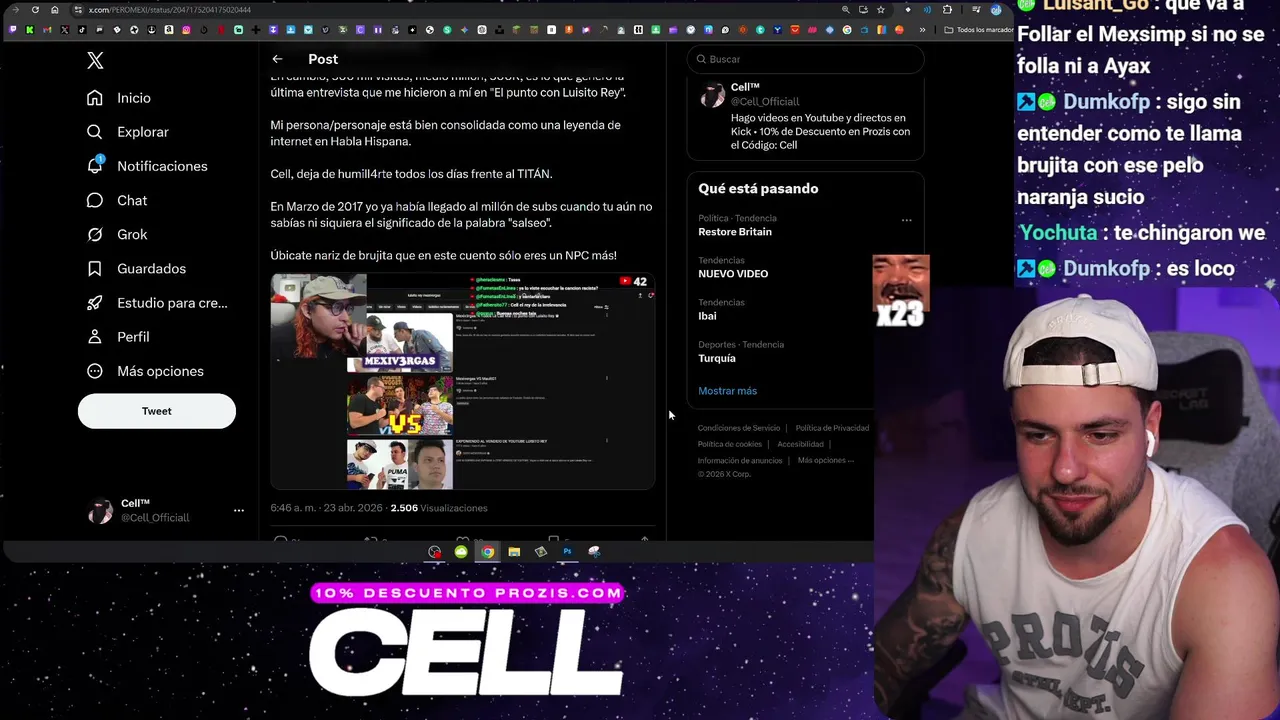Go back with the Post arrow
This screenshot has width=1280, height=720.
tap(277, 59)
